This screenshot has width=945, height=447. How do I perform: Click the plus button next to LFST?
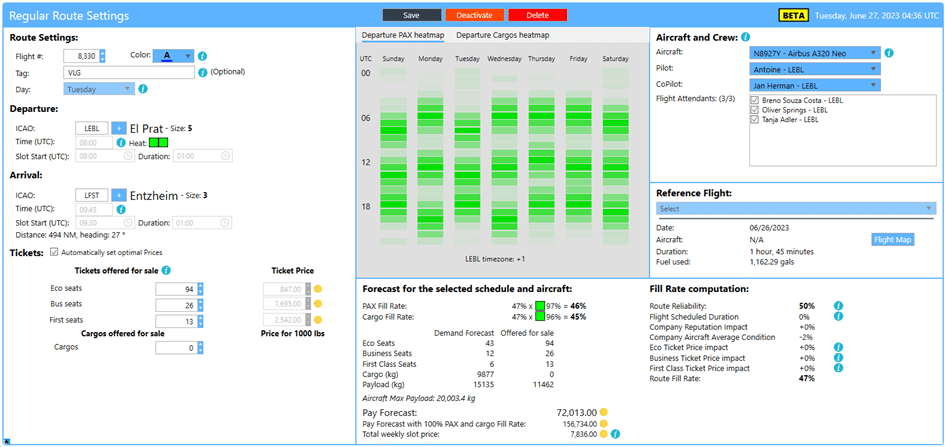point(118,195)
